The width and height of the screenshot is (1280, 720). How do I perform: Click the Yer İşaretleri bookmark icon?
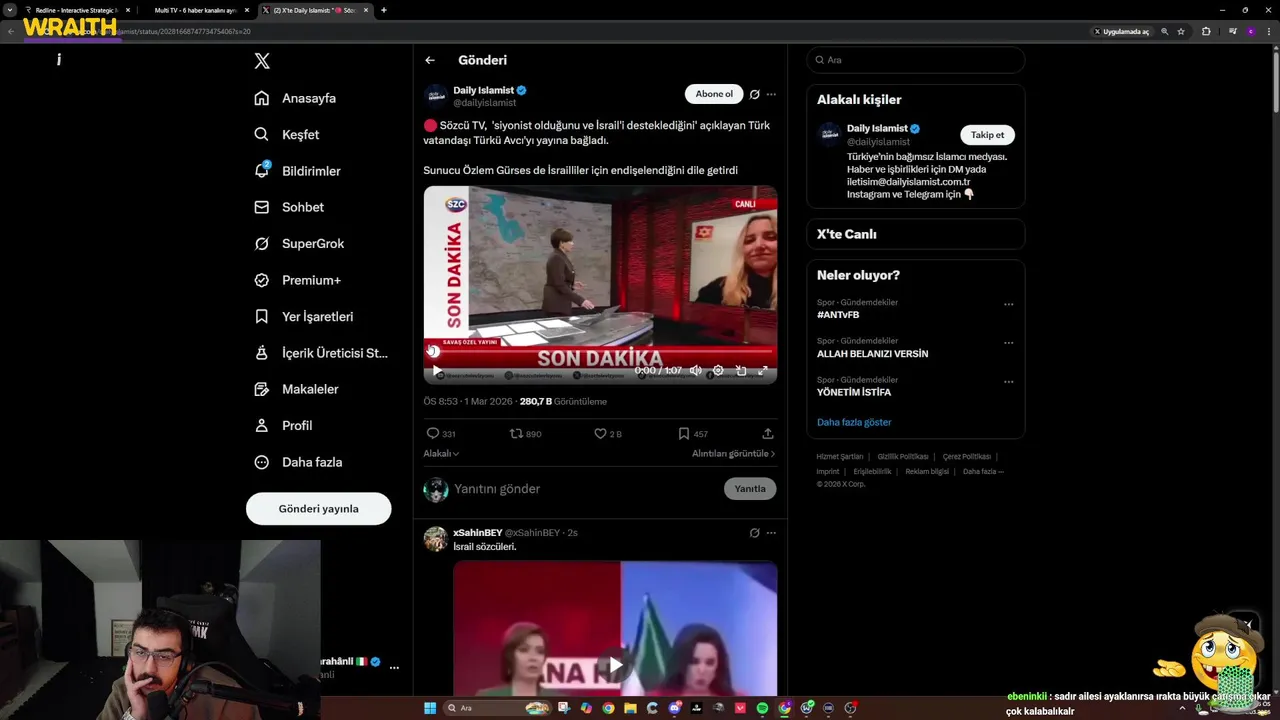pyautogui.click(x=262, y=316)
